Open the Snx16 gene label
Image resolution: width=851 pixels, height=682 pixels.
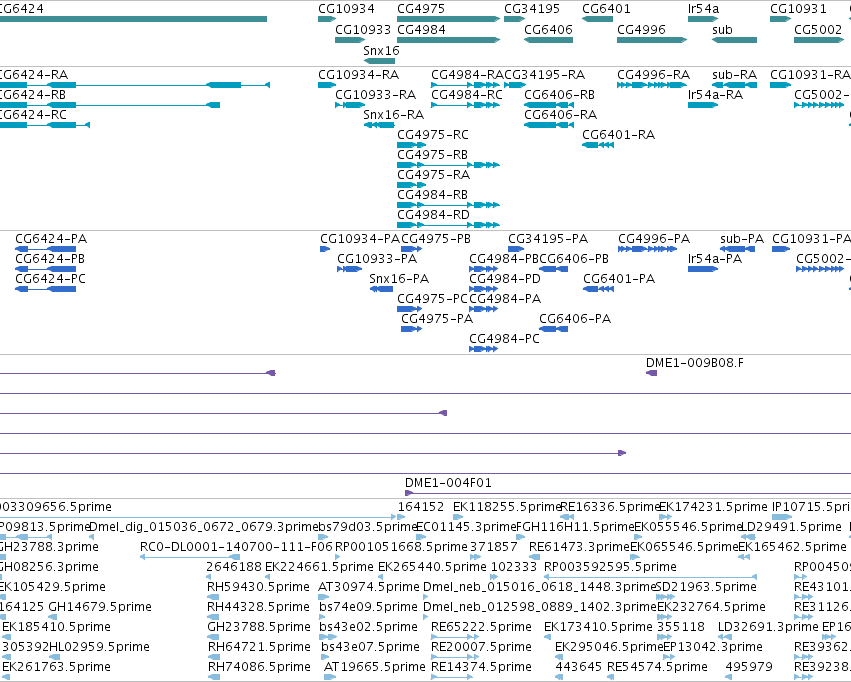click(x=381, y=50)
